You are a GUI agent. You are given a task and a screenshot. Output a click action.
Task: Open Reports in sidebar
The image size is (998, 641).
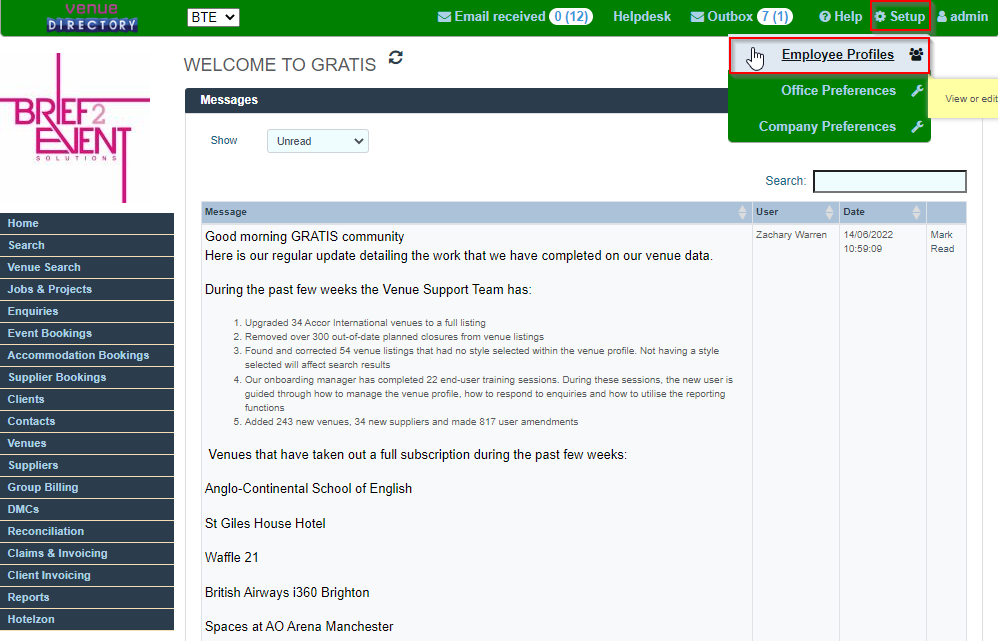pyautogui.click(x=87, y=597)
